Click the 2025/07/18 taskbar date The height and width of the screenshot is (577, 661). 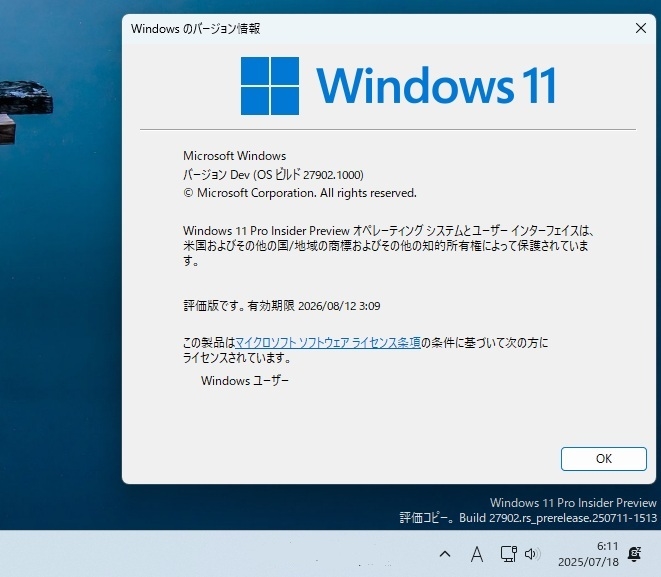[588, 562]
